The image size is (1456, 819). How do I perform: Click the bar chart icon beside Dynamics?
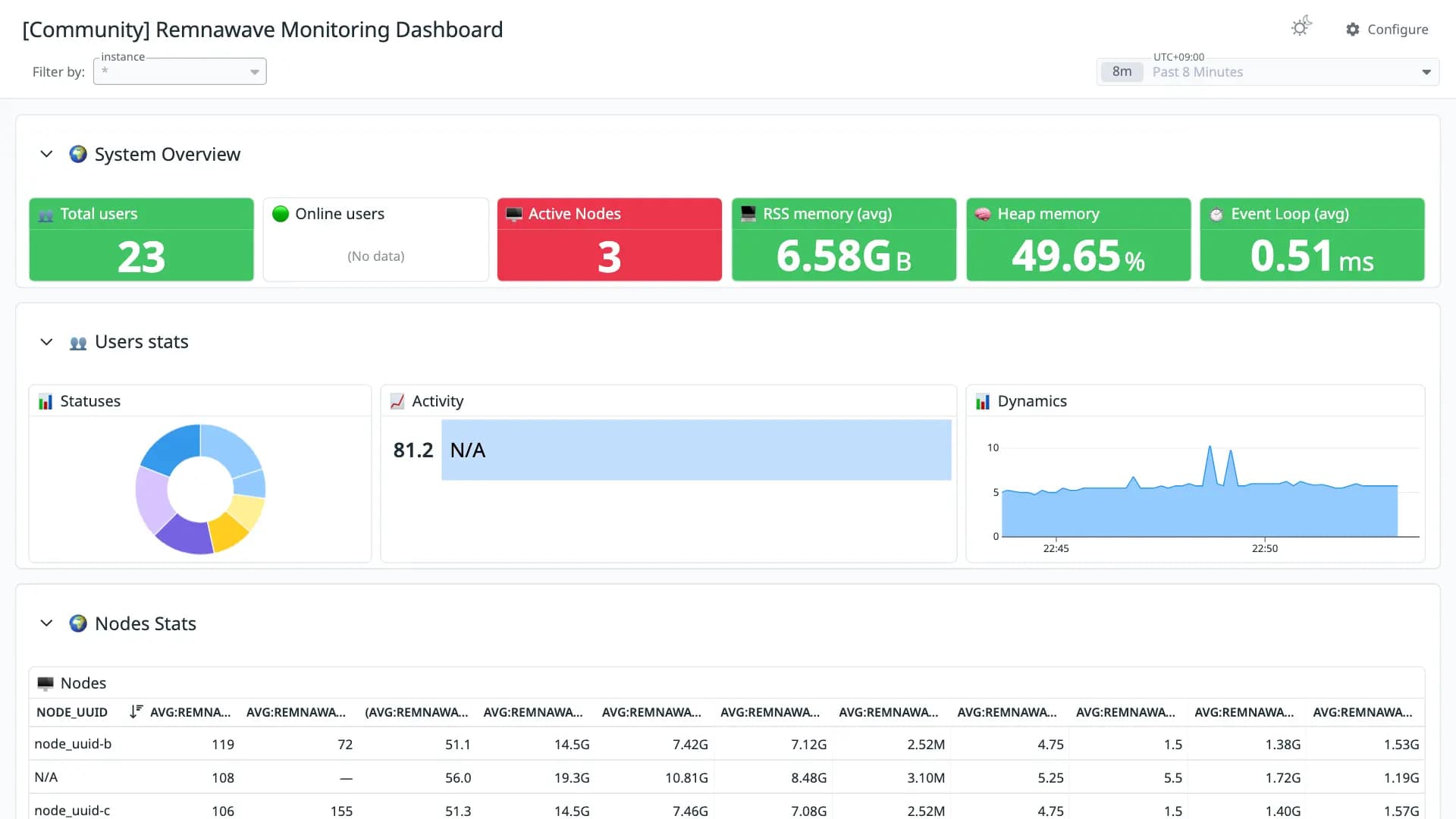click(x=983, y=401)
